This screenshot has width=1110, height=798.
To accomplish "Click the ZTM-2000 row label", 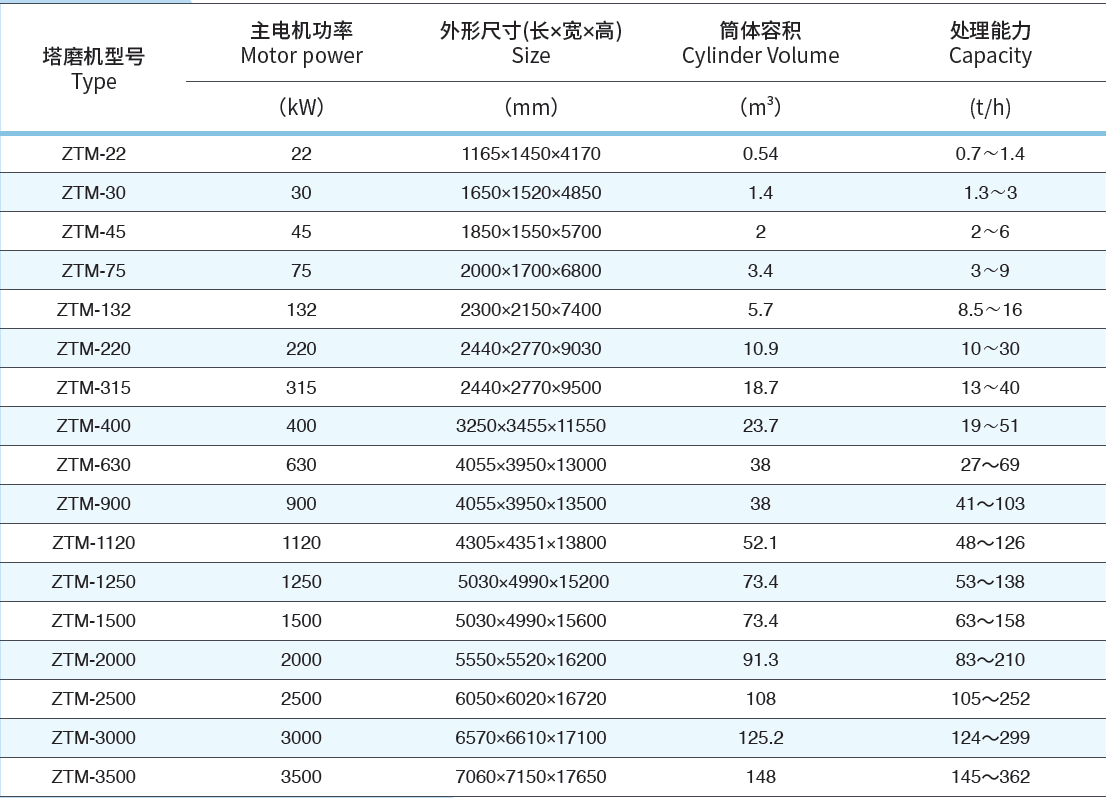I will [94, 660].
